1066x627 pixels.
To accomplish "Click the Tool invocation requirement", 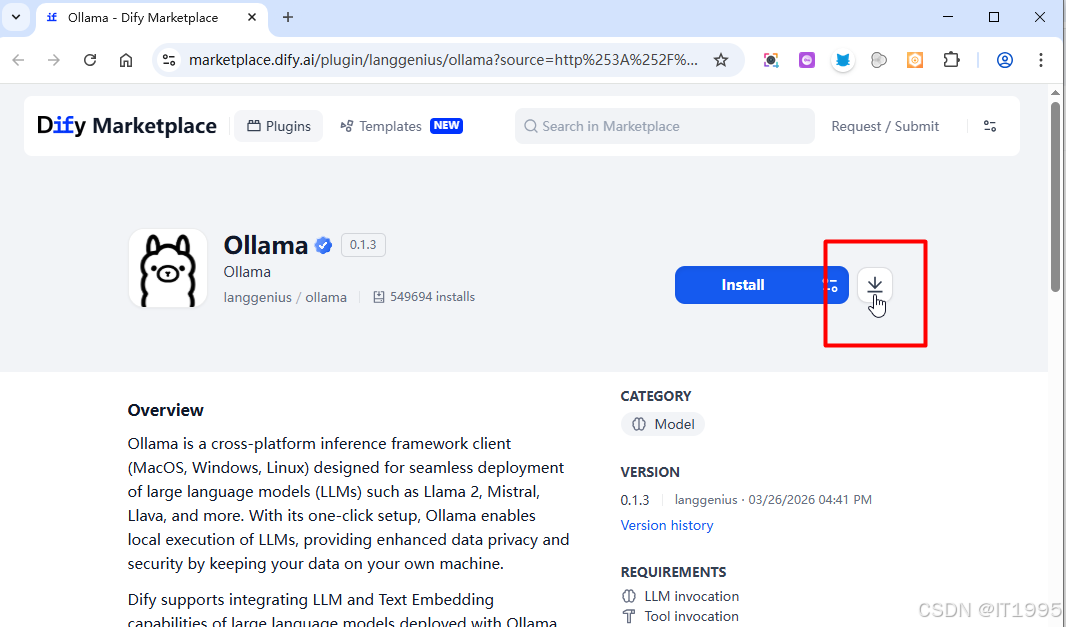I will 681,616.
